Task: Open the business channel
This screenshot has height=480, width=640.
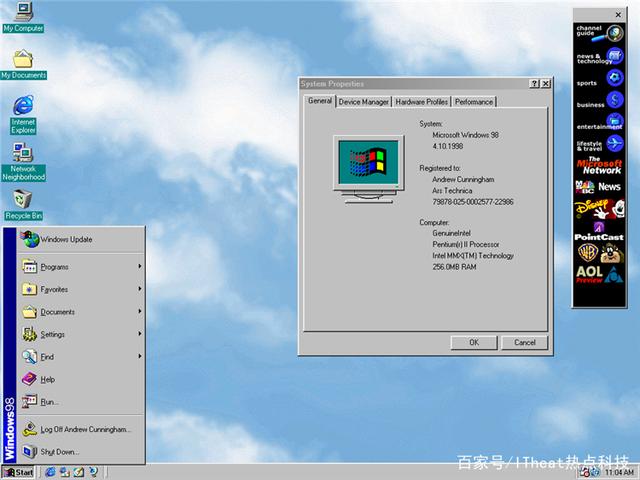Action: point(599,101)
